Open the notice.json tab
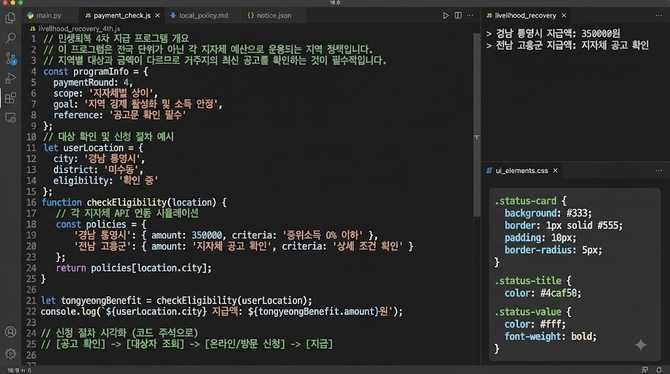The width and height of the screenshot is (670, 374). pos(274,16)
